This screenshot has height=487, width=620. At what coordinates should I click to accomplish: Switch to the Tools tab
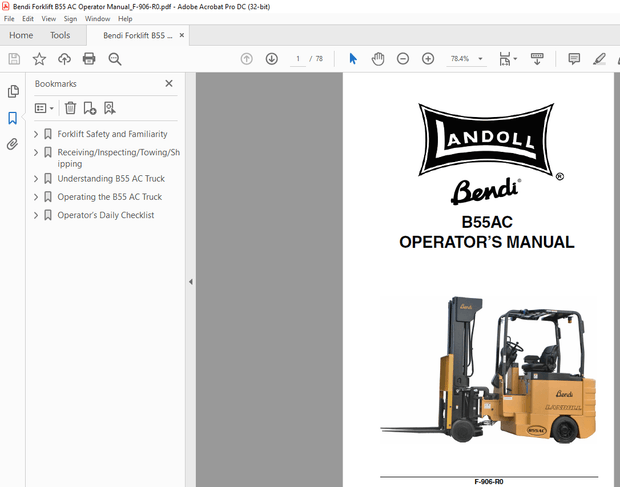point(60,35)
